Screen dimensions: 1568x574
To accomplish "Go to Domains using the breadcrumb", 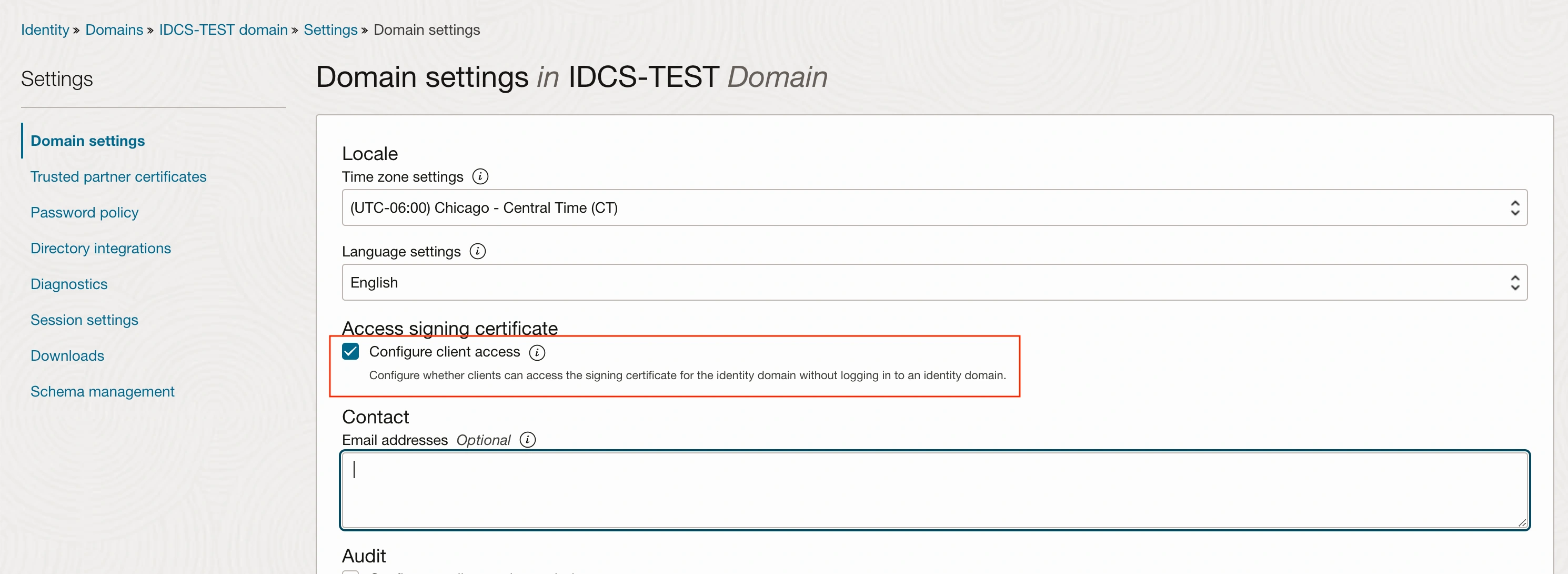I will pos(114,29).
